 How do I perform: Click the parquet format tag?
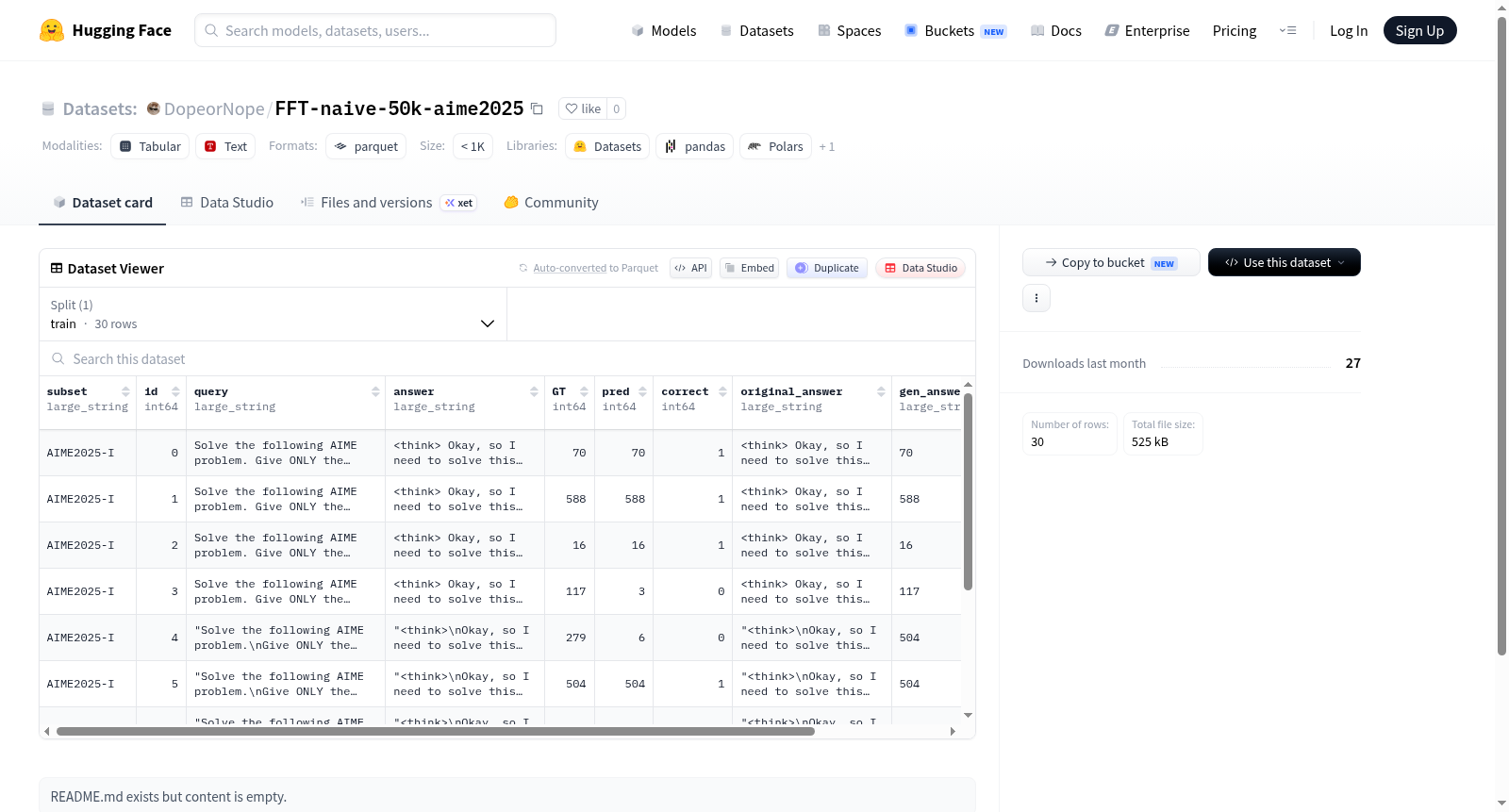[x=366, y=146]
